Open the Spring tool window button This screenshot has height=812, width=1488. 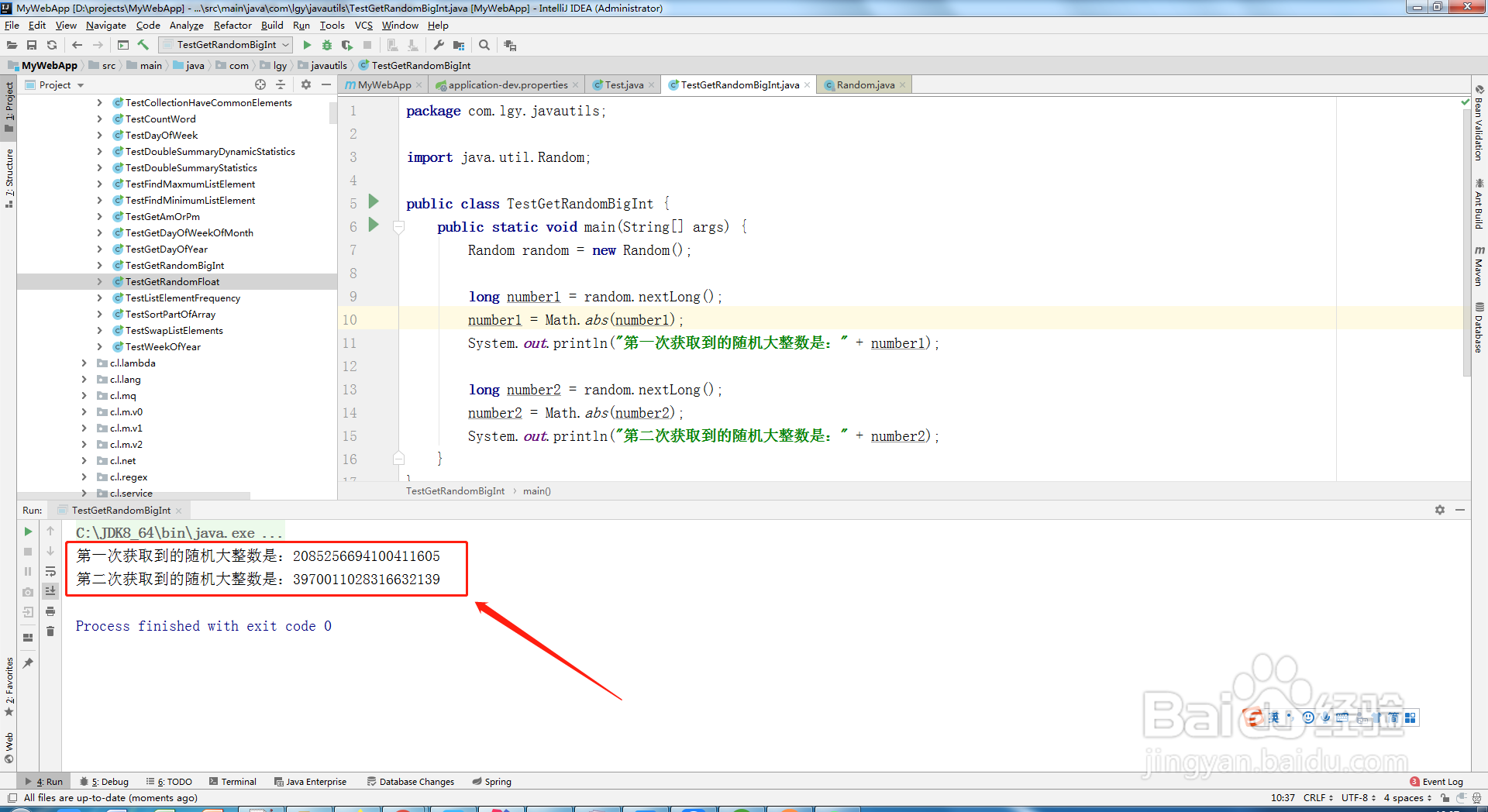[492, 782]
